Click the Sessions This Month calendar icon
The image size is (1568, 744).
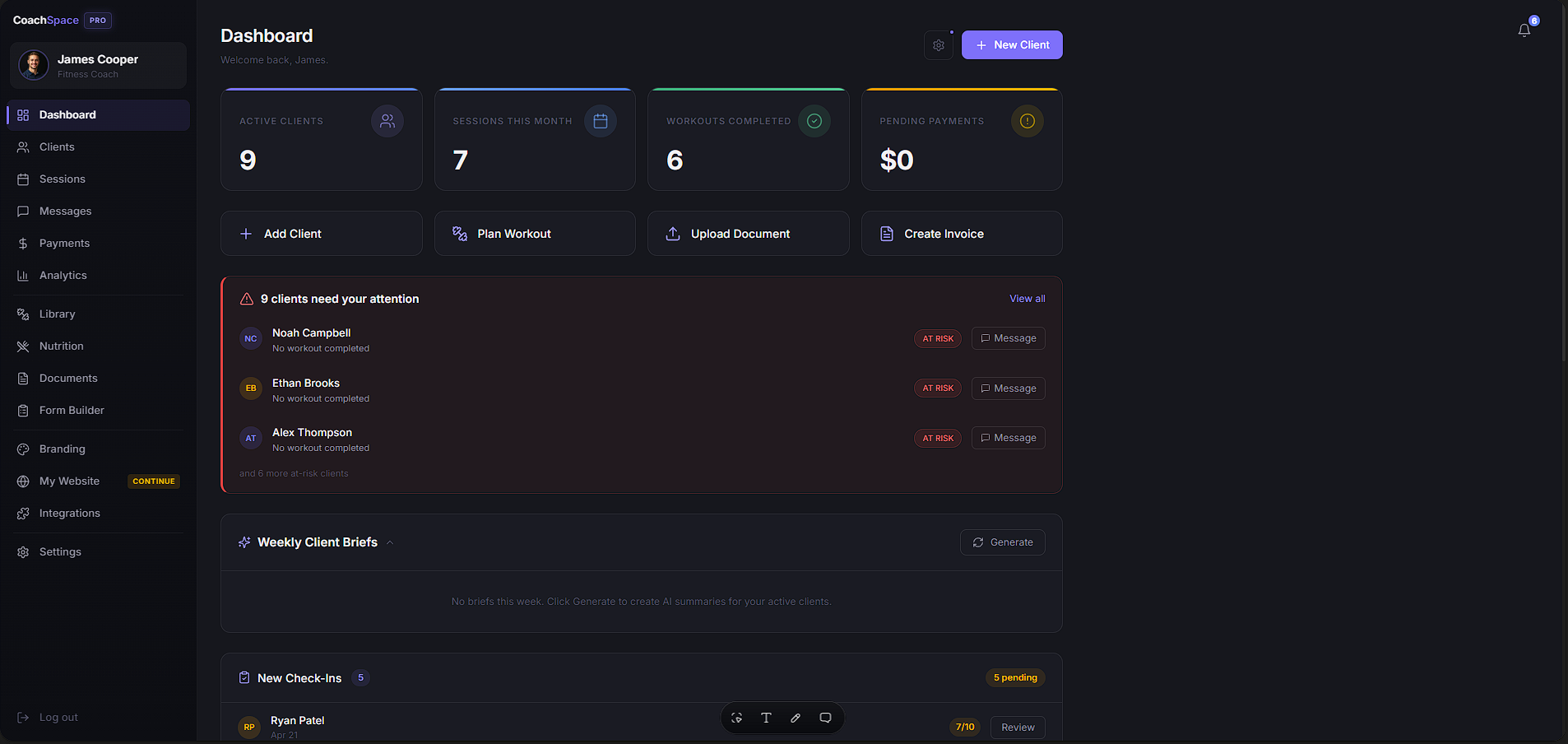coord(601,121)
